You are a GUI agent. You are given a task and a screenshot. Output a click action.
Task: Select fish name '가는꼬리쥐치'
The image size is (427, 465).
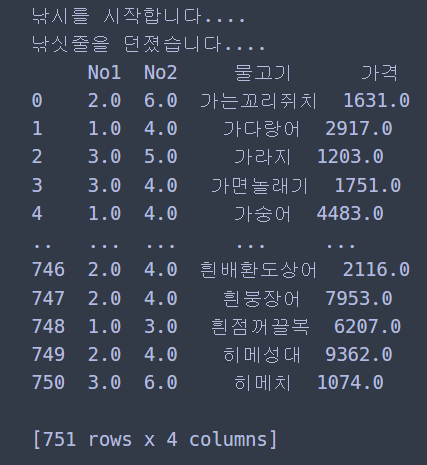pos(258,101)
